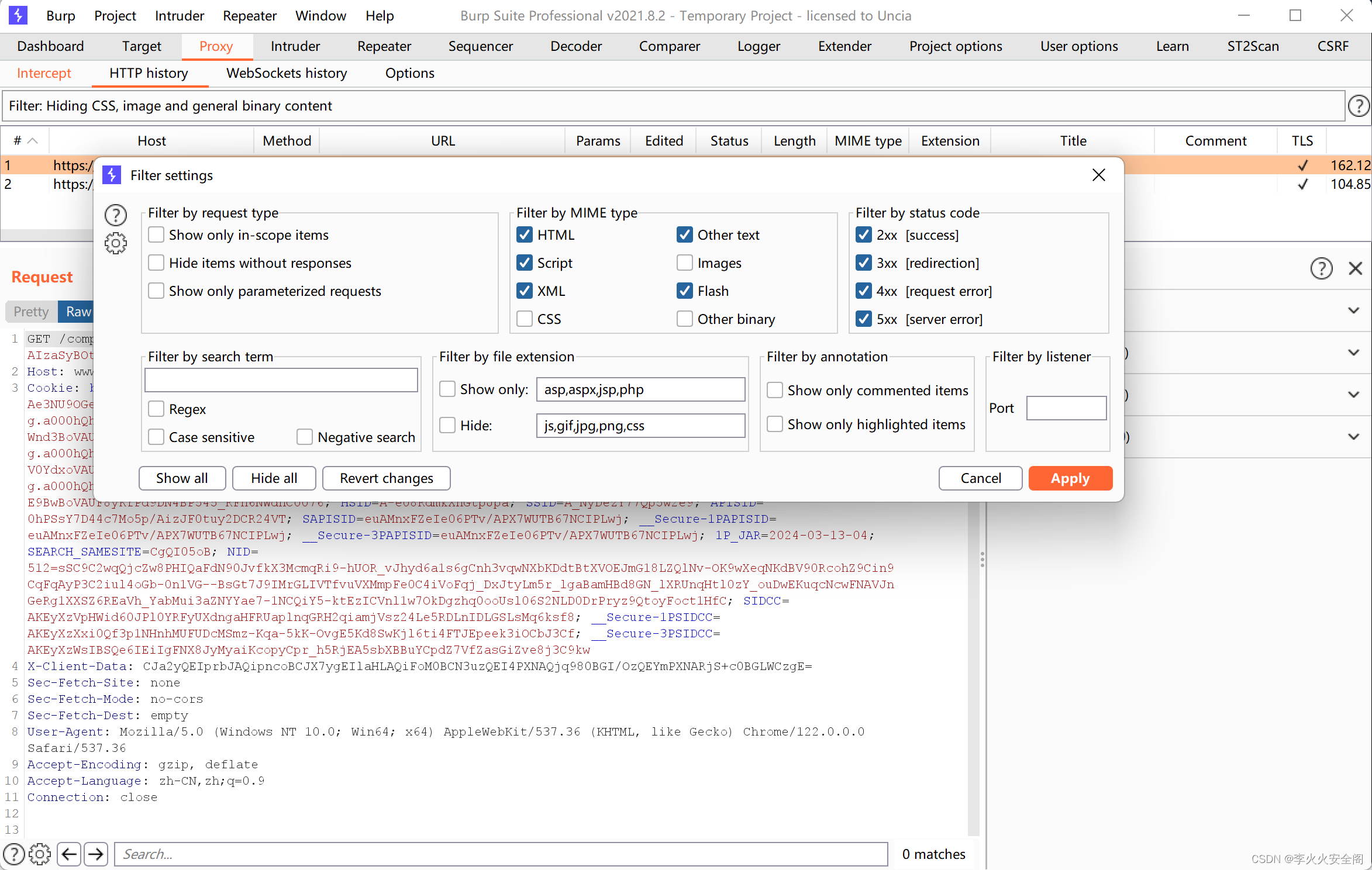Select the Pretty view tab
Image resolution: width=1372 pixels, height=870 pixels.
pos(32,312)
